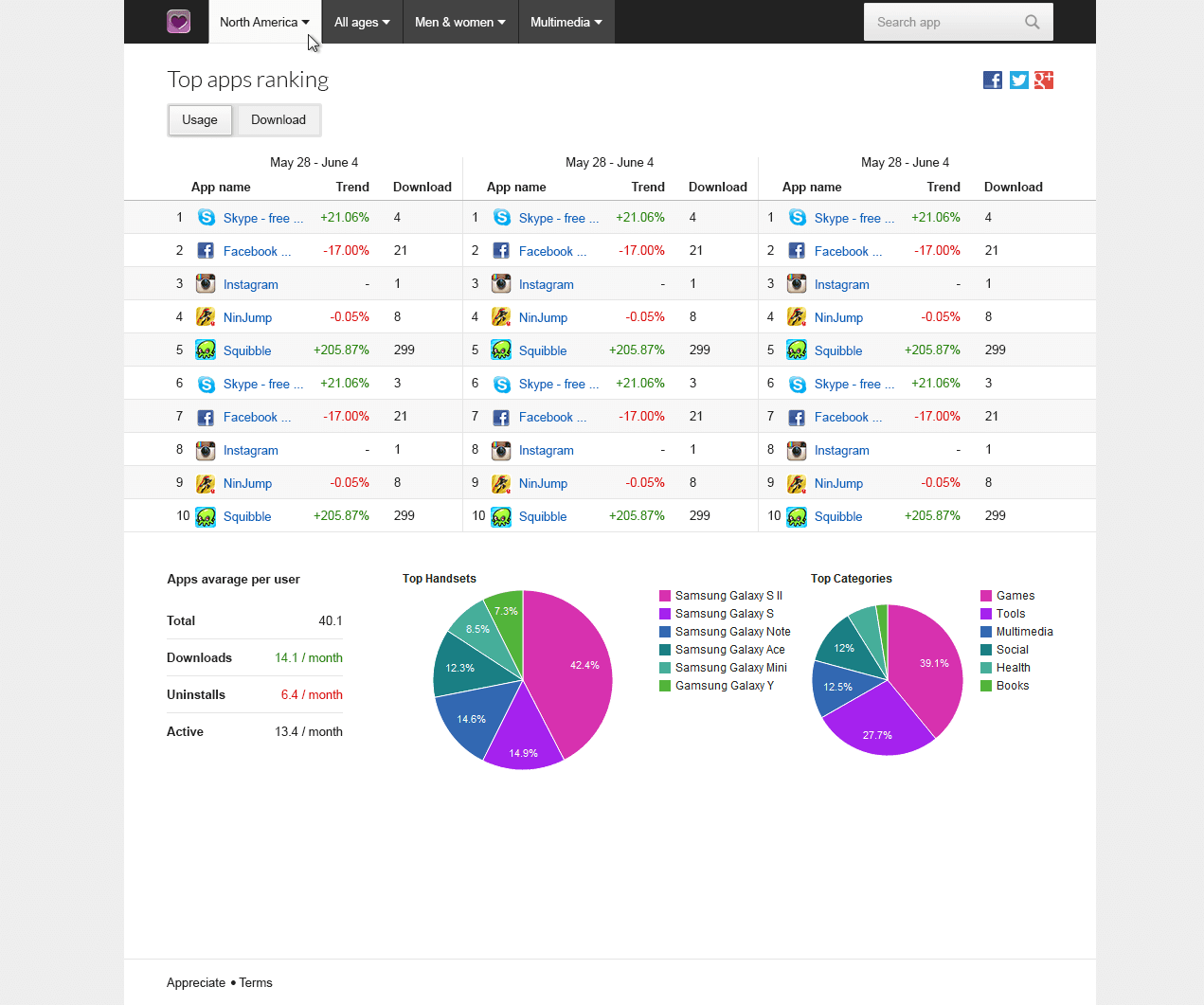
Task: Open the North America region dropdown
Action: pyautogui.click(x=264, y=22)
